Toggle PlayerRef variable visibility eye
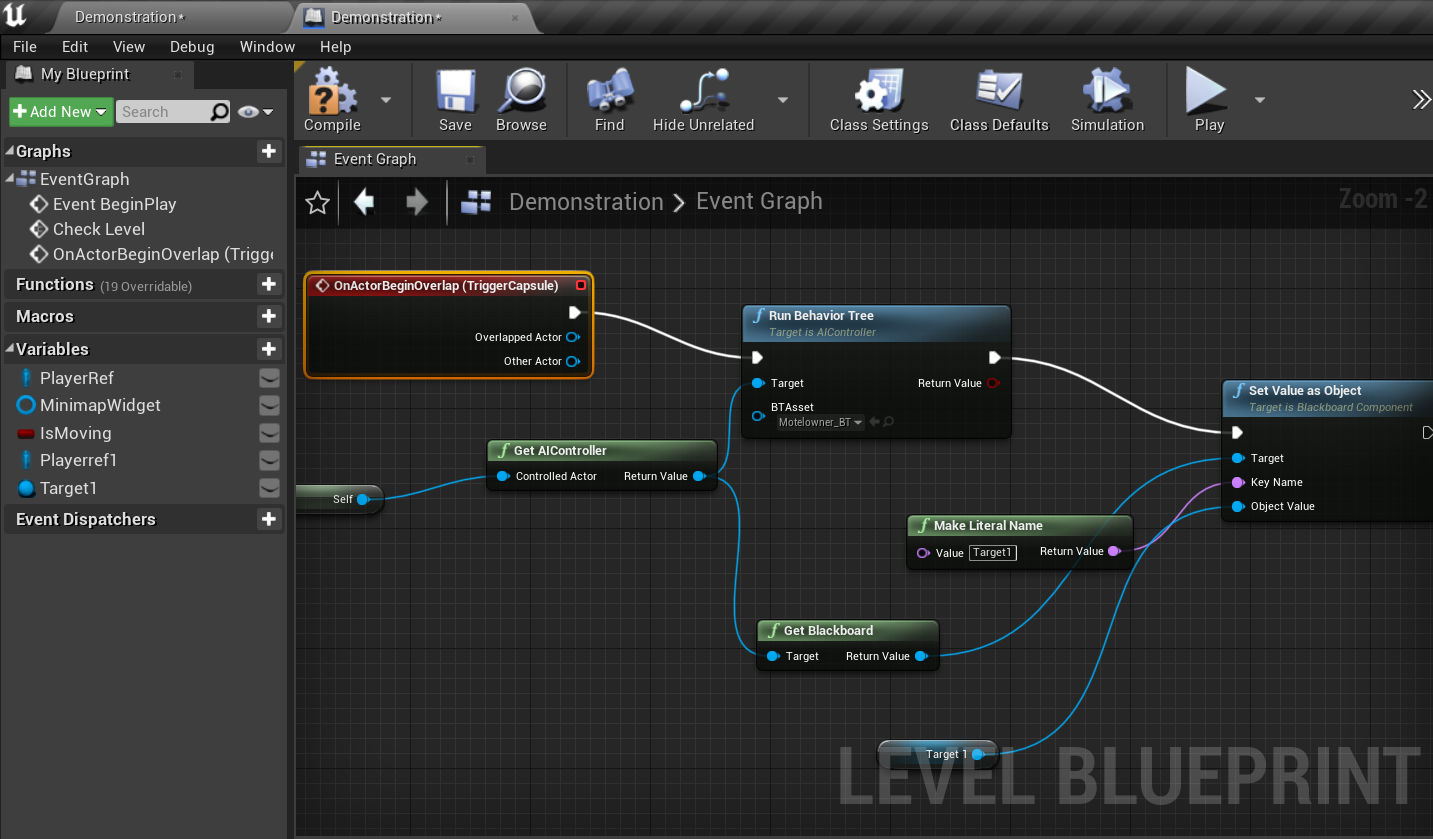The height and width of the screenshot is (839, 1433). [269, 378]
